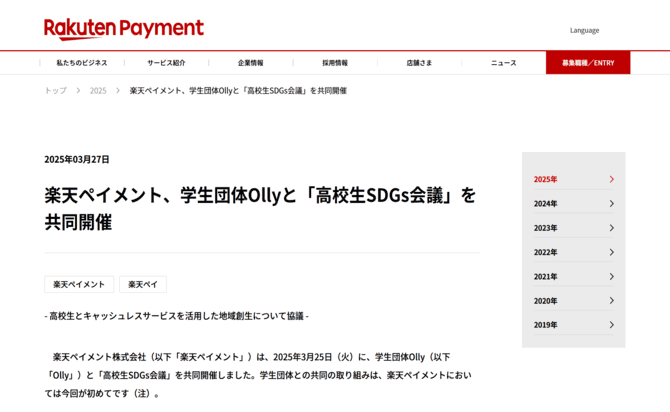Screen dimensions: 670x412
Task: Expand 2025年 archive chevron
Action: click(611, 180)
